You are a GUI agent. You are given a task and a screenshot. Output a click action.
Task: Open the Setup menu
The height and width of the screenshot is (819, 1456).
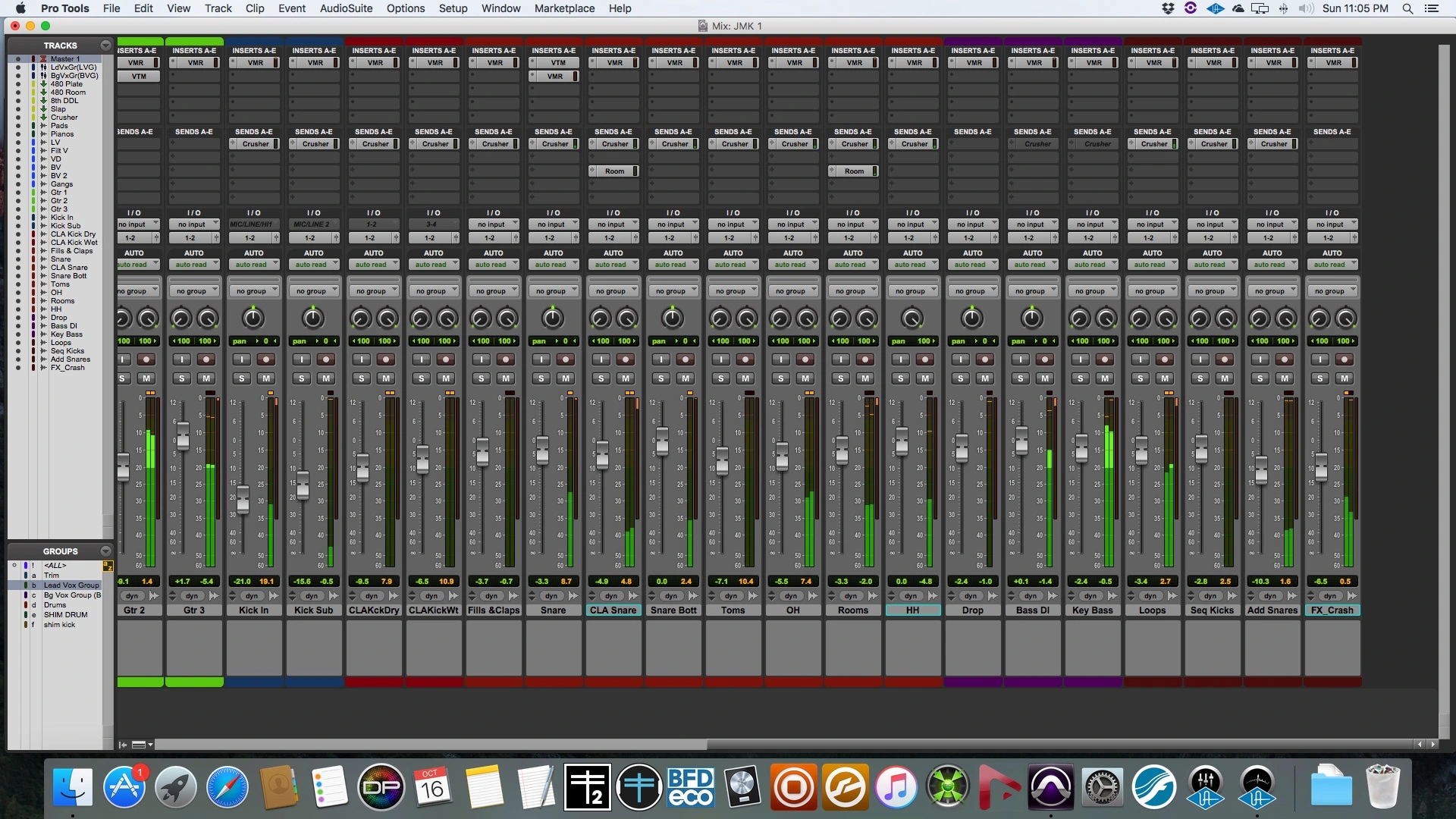click(453, 8)
